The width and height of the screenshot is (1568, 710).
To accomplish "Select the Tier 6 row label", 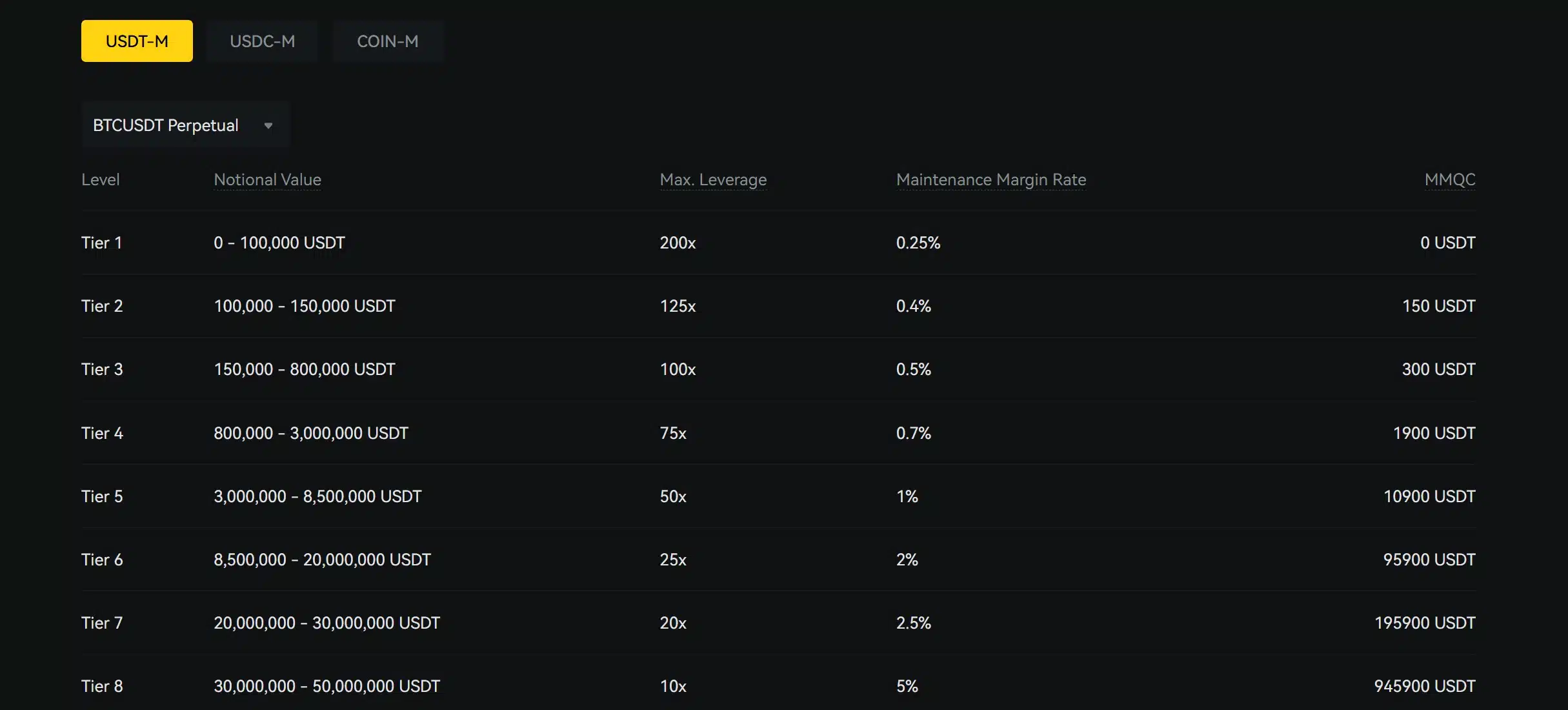I will click(x=102, y=560).
